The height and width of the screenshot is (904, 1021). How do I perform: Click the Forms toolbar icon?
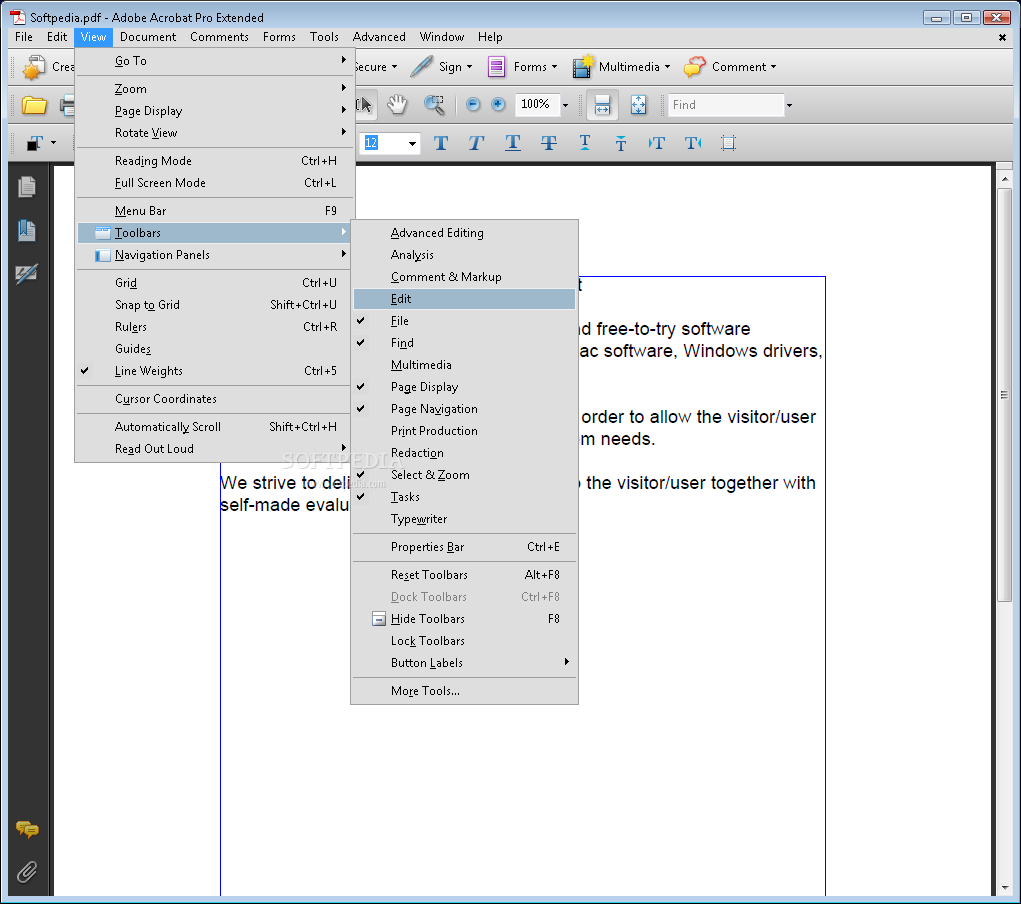pos(496,66)
